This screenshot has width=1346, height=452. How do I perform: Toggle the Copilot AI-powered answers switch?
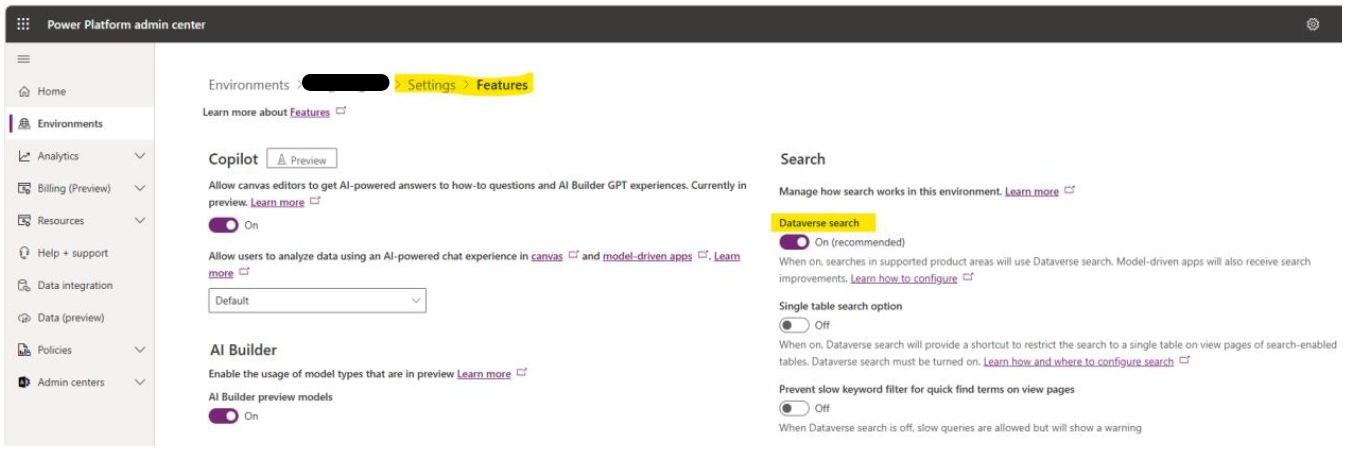click(x=224, y=225)
